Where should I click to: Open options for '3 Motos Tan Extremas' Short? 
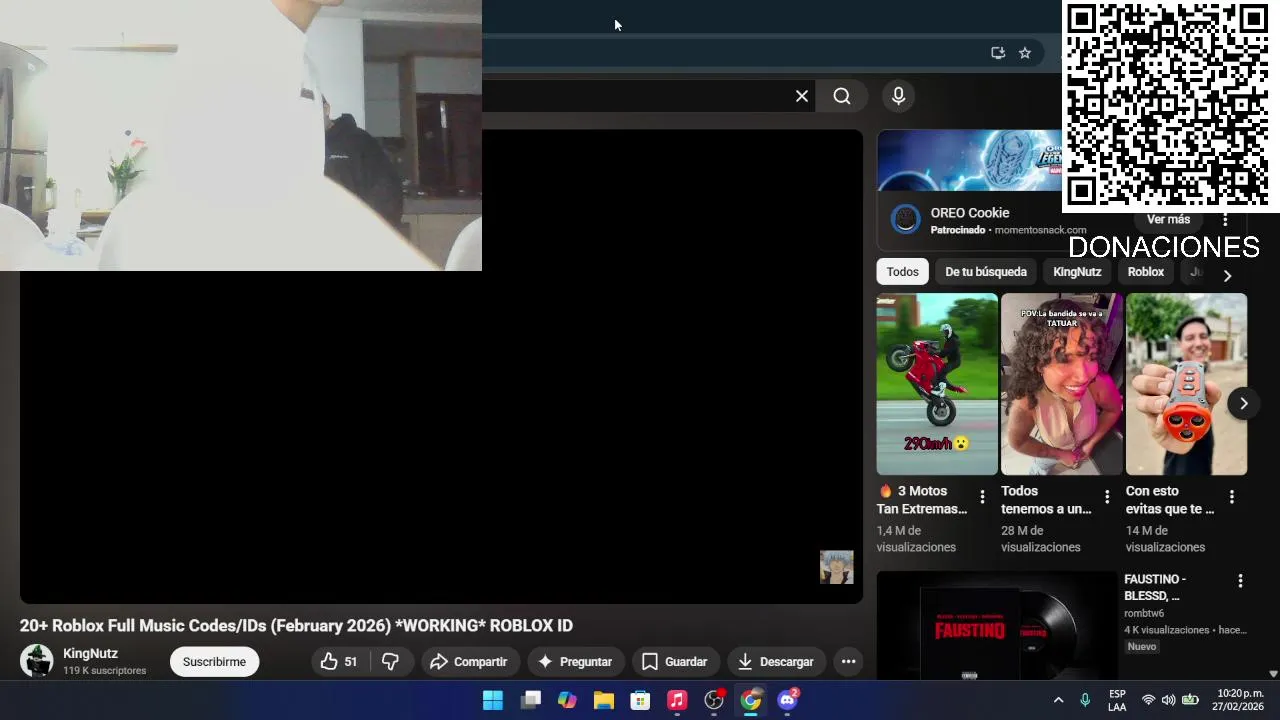pos(982,497)
